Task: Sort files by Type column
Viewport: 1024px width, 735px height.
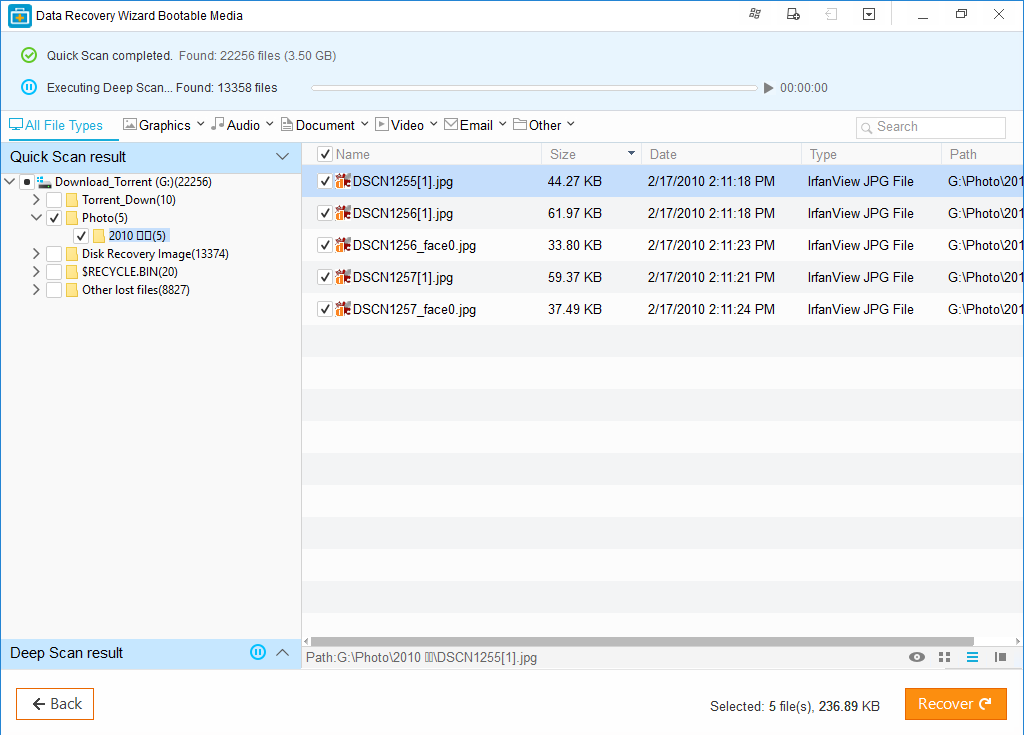Action: 872,154
